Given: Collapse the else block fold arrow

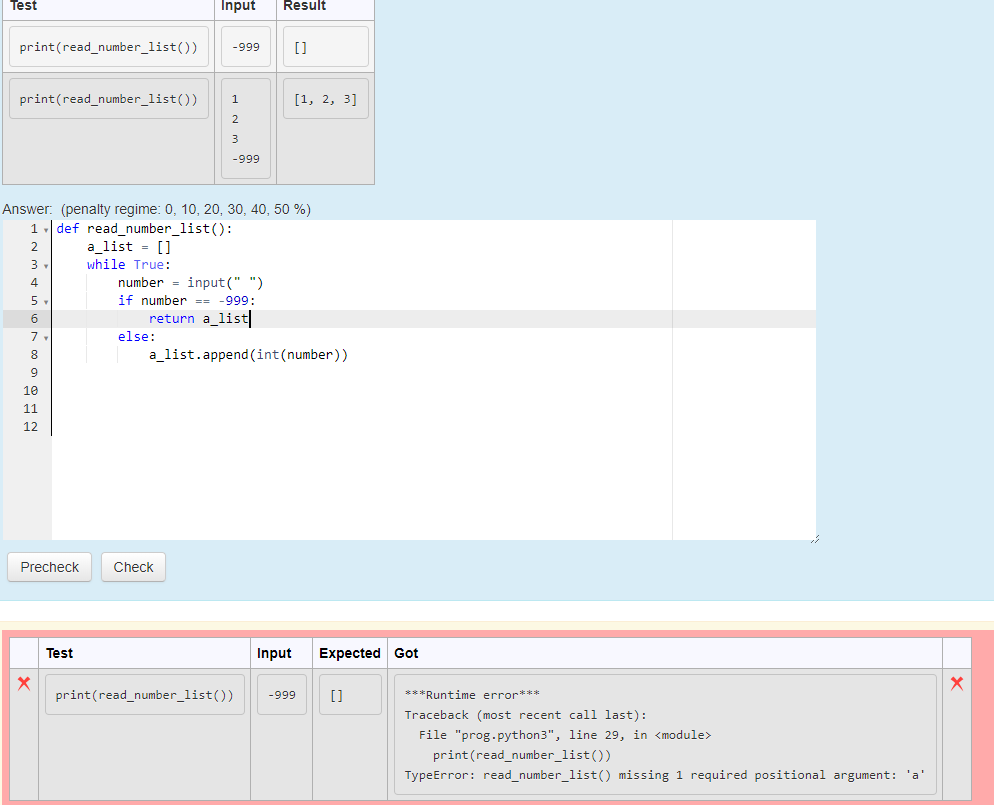Looking at the screenshot, I should click(x=46, y=338).
